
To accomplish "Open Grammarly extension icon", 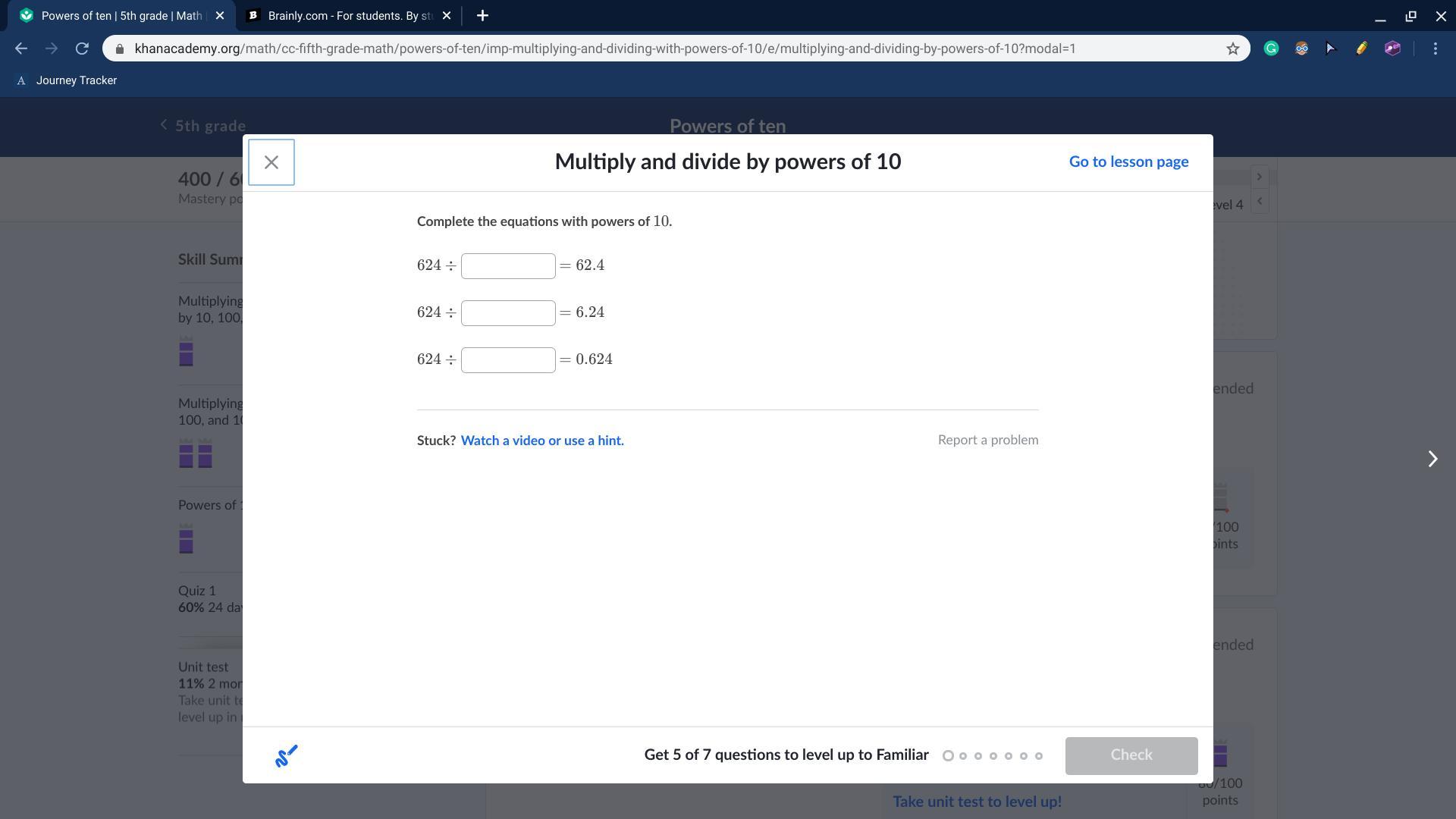I will tap(1271, 49).
